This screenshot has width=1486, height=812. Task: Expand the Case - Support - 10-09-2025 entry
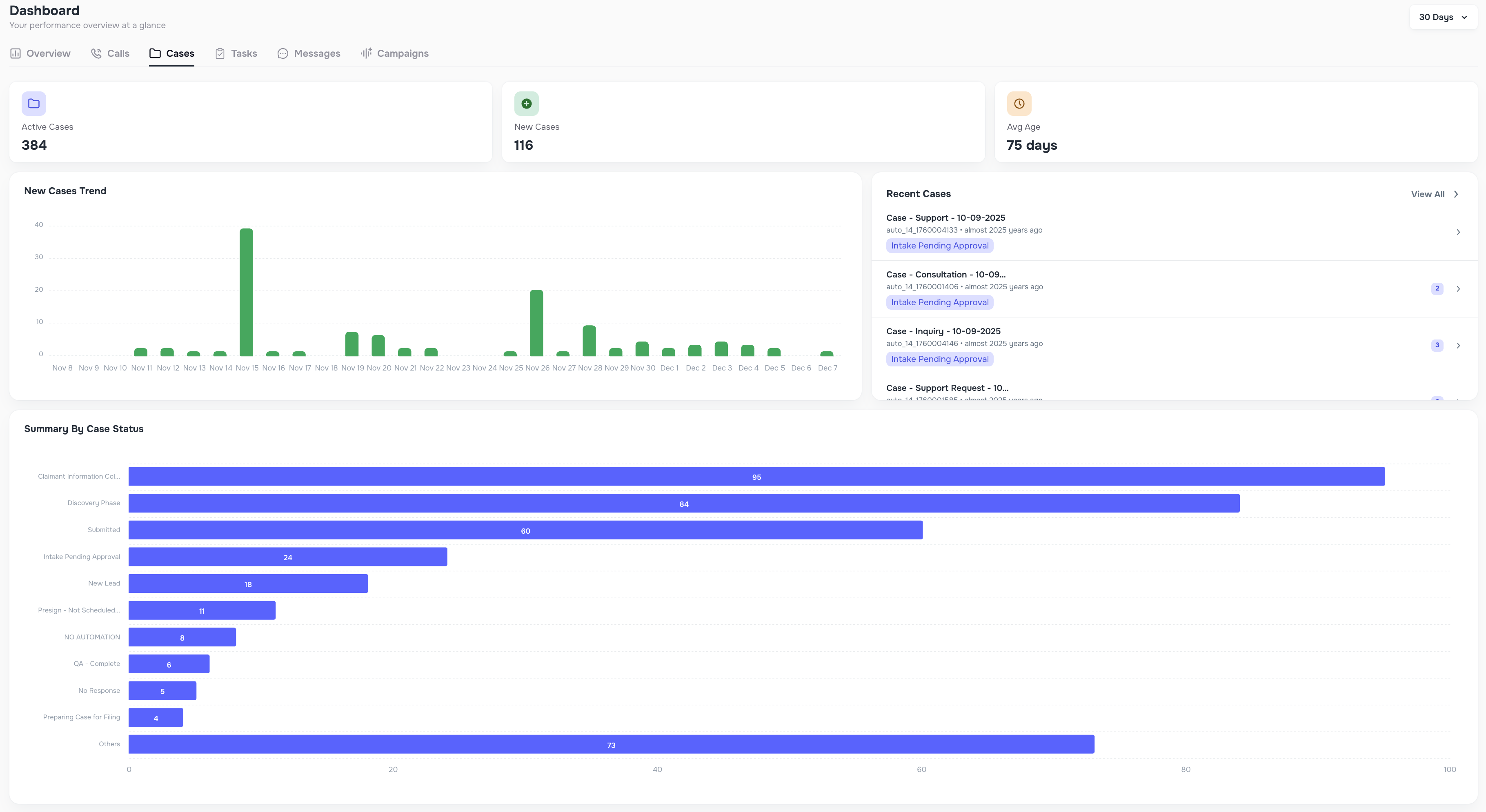pyautogui.click(x=1458, y=232)
